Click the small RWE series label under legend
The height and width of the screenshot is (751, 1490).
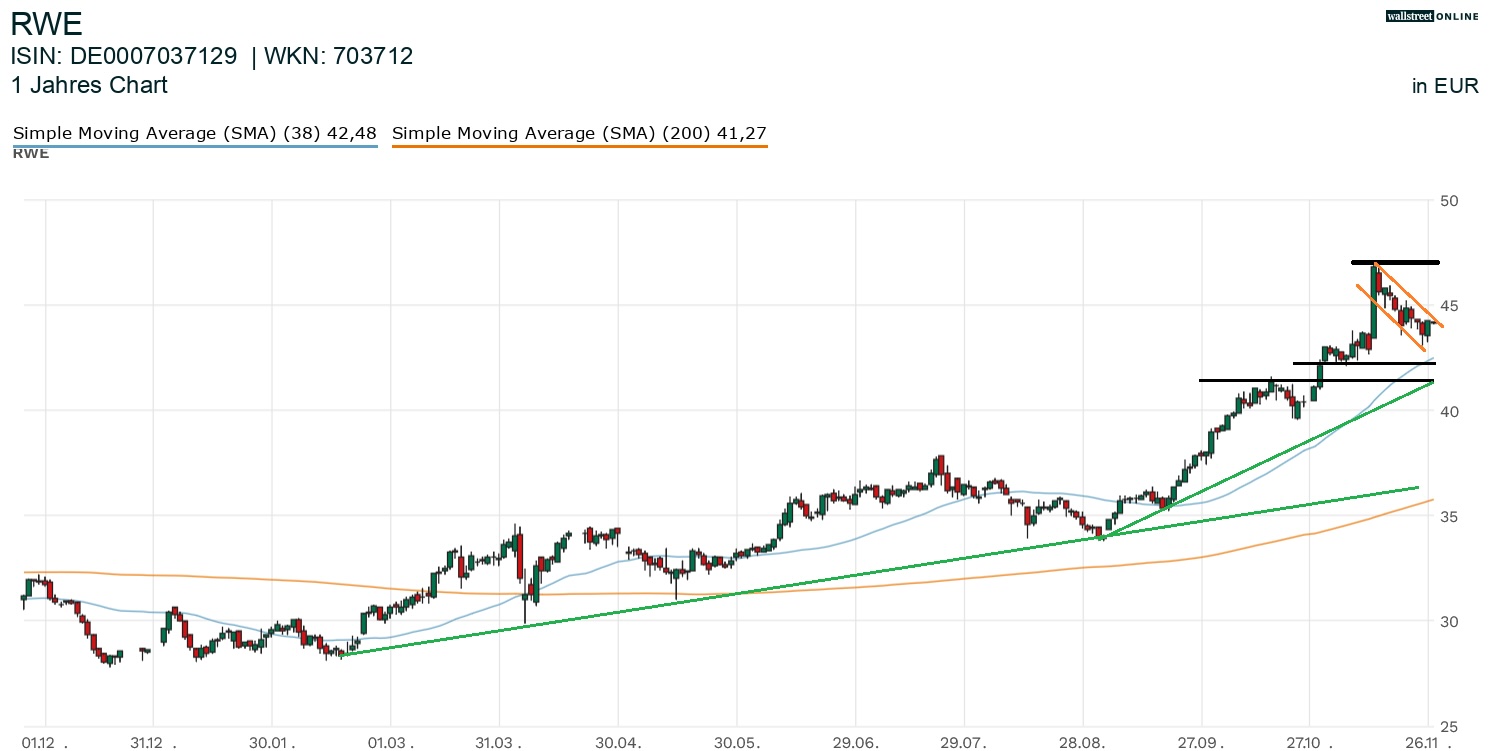31,153
